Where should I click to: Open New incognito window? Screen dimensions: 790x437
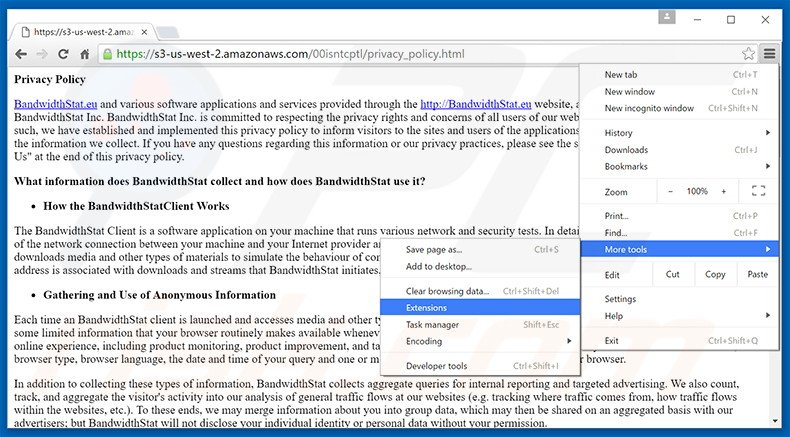[x=680, y=108]
